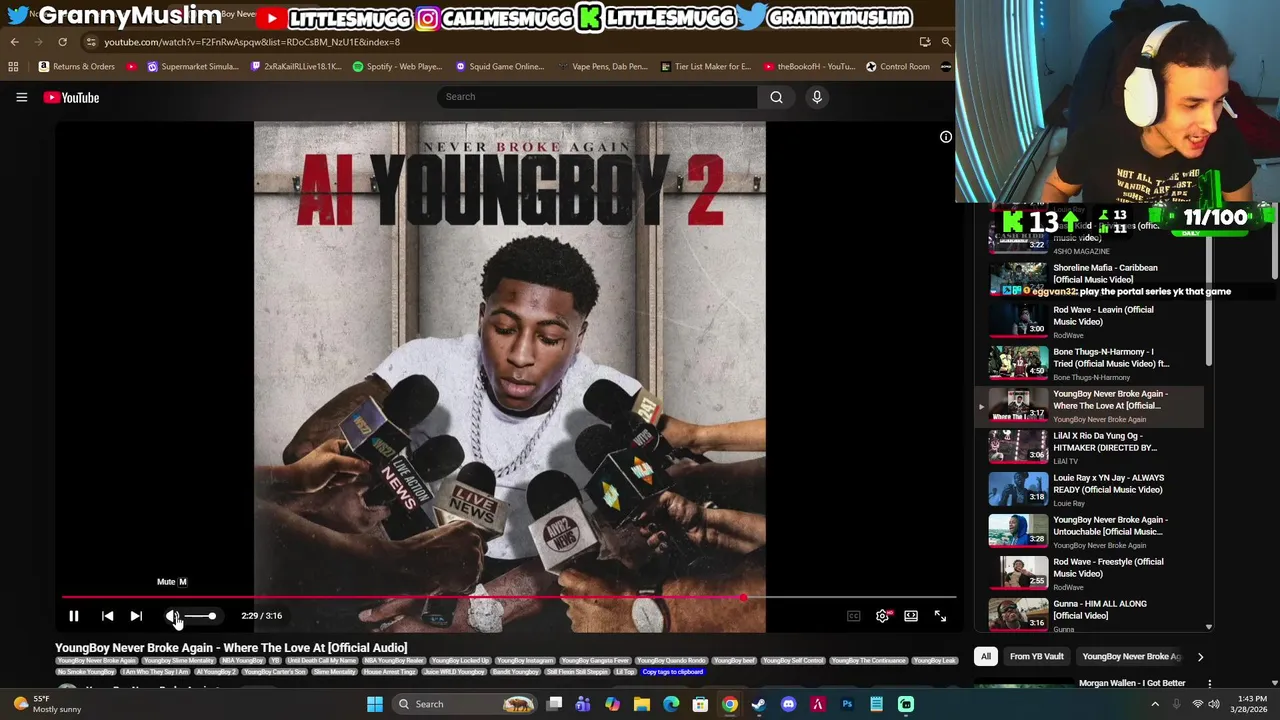Screen dimensions: 1280x720
Task: Click the video title text
Action: [231, 648]
